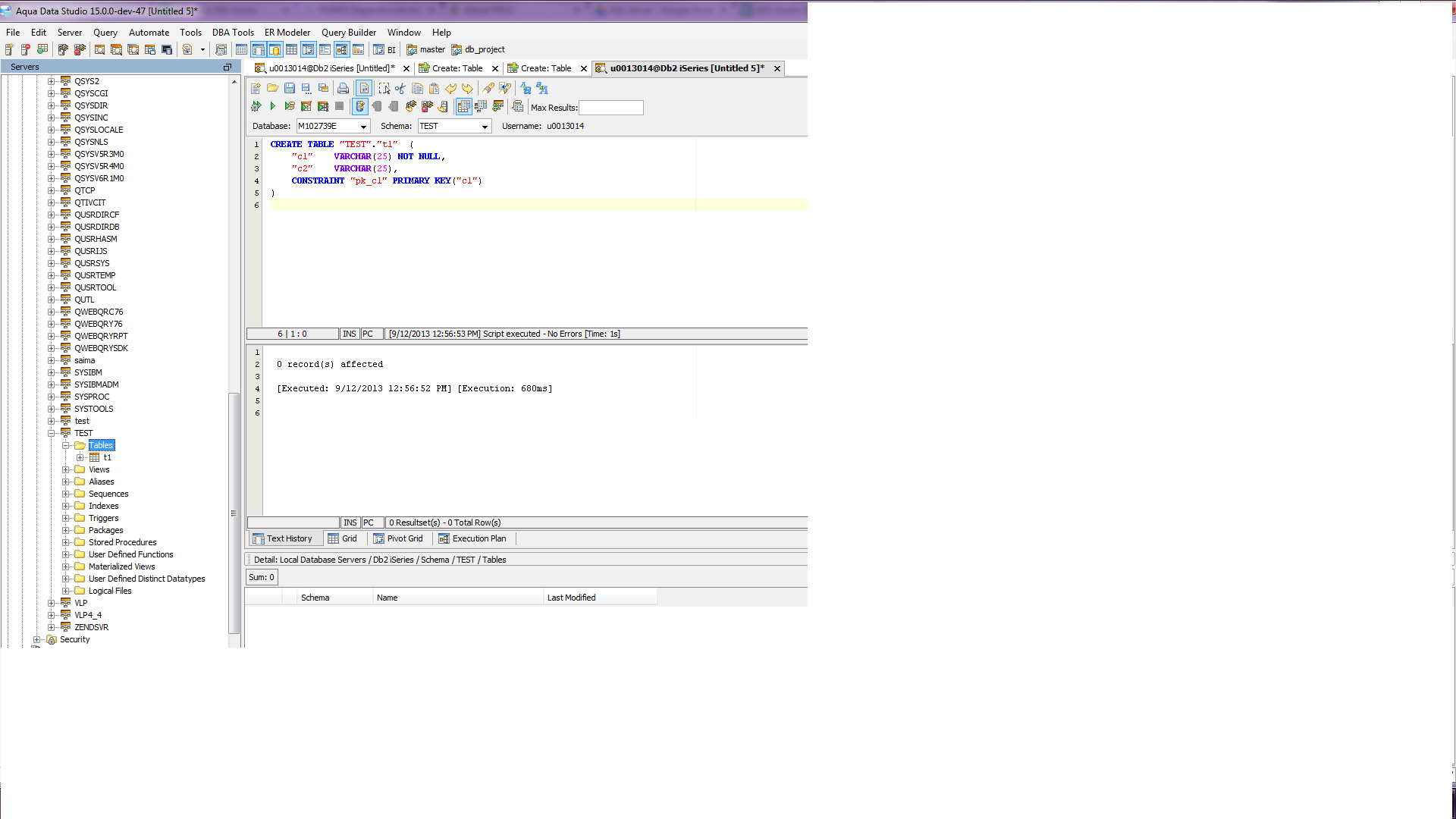Click the Max Results input field
The image size is (1456, 819).
pyautogui.click(x=613, y=108)
